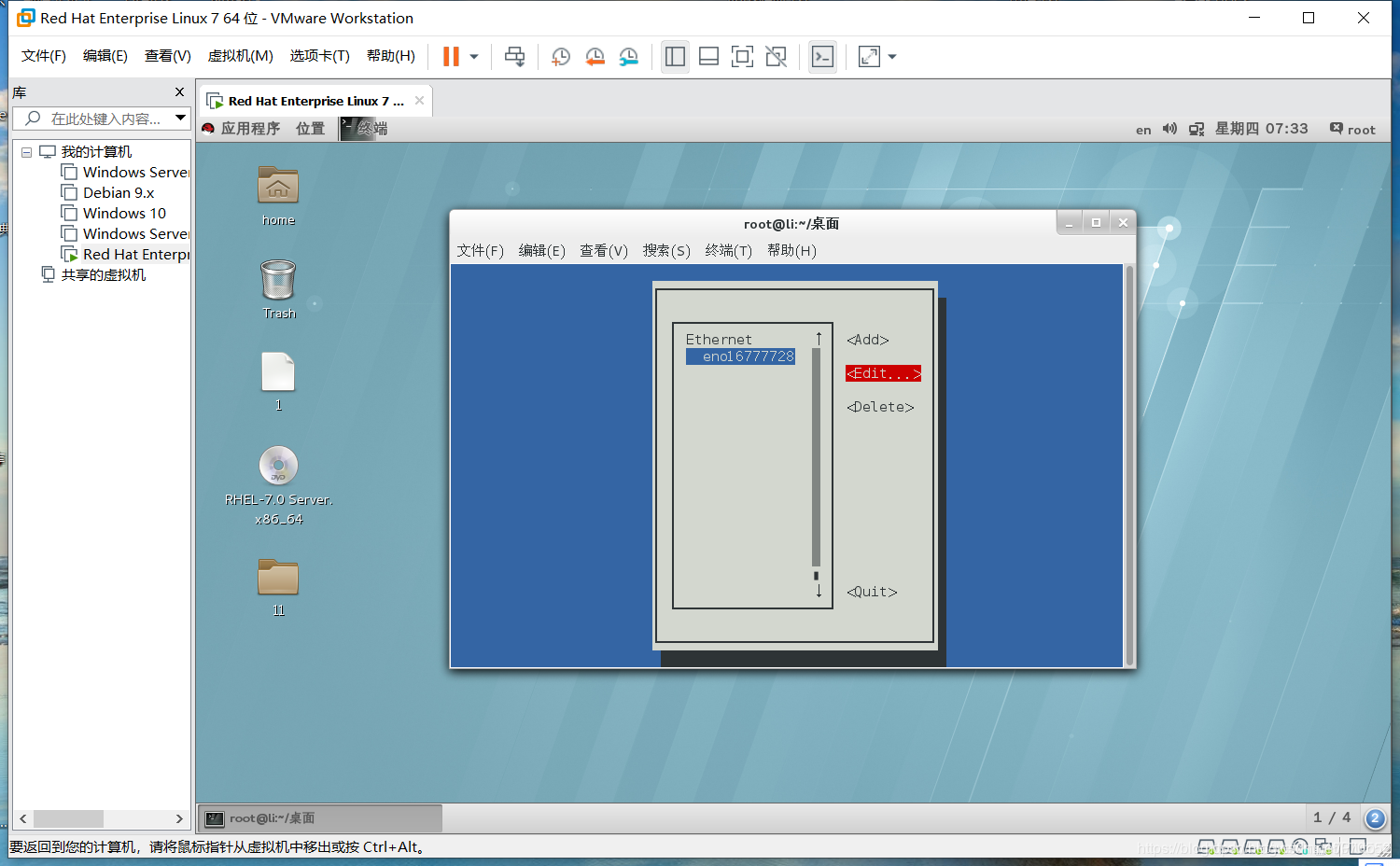Toggle the library sidebar view
Image resolution: width=1400 pixels, height=866 pixels.
[x=675, y=57]
